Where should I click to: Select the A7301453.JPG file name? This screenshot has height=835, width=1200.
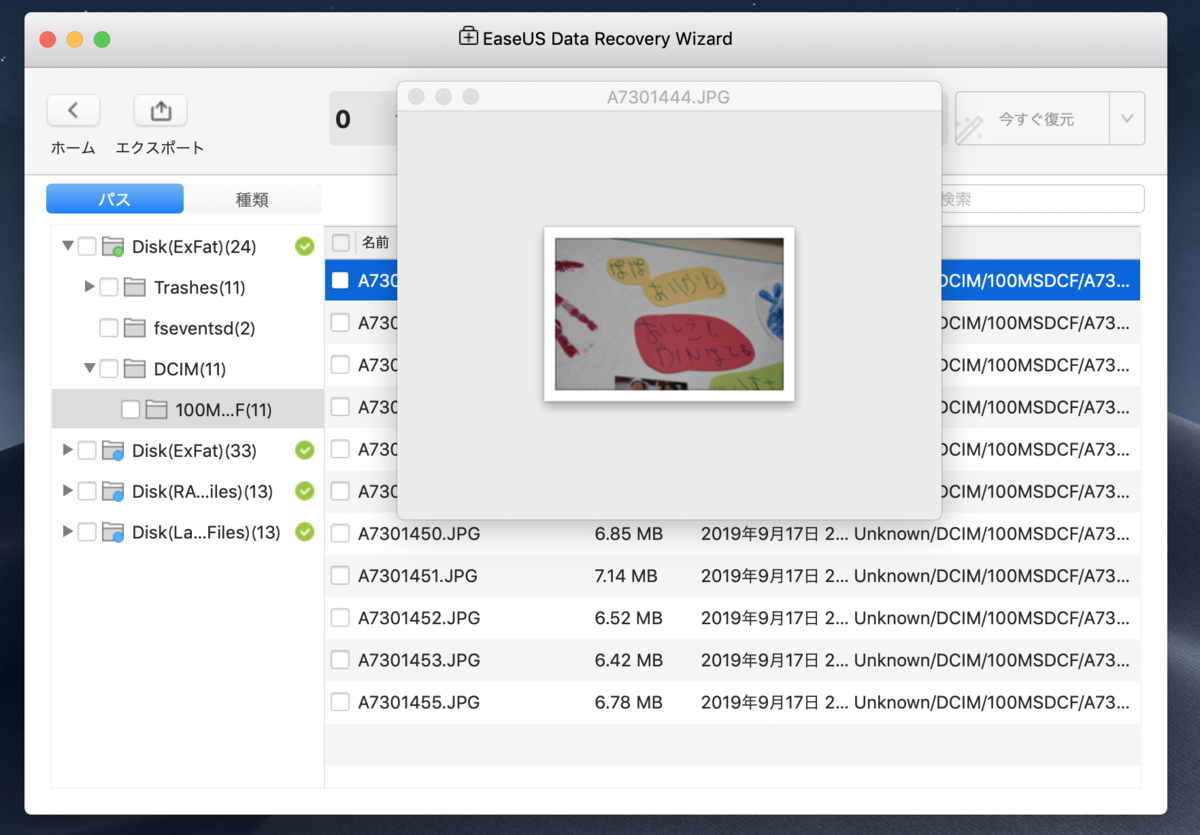[419, 660]
